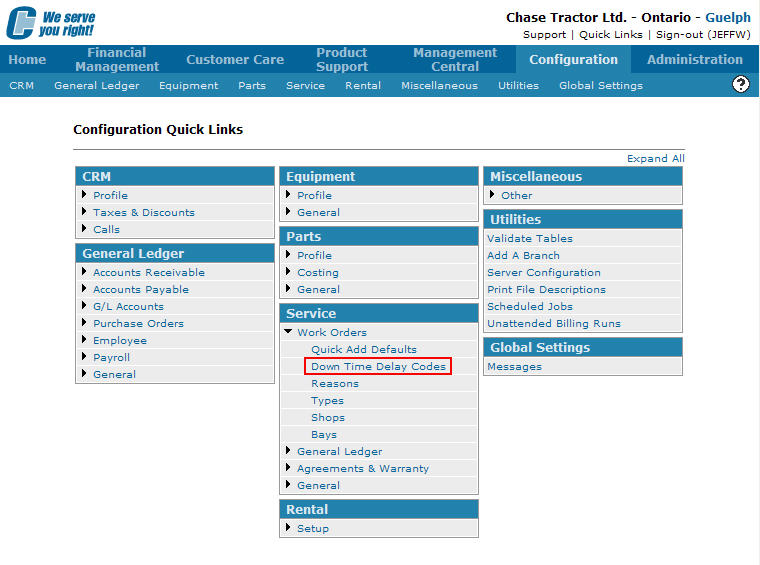Switch to Customer Care tab
This screenshot has width=760, height=565.
point(235,60)
